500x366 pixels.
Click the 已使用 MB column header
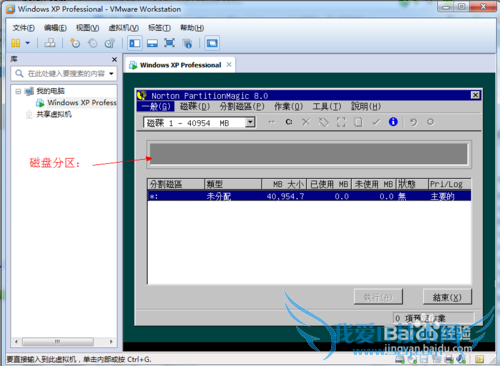coord(329,184)
